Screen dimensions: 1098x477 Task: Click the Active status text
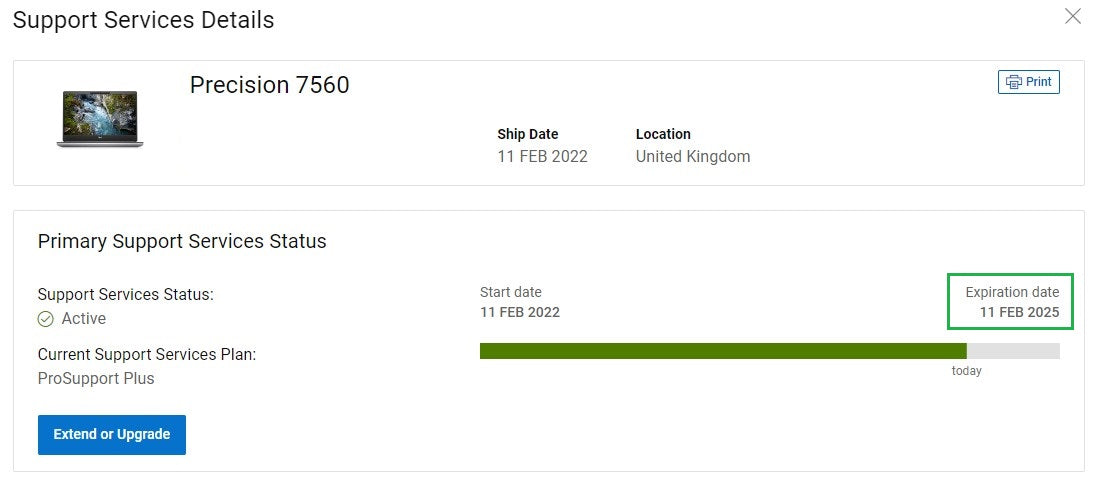pyautogui.click(x=84, y=319)
